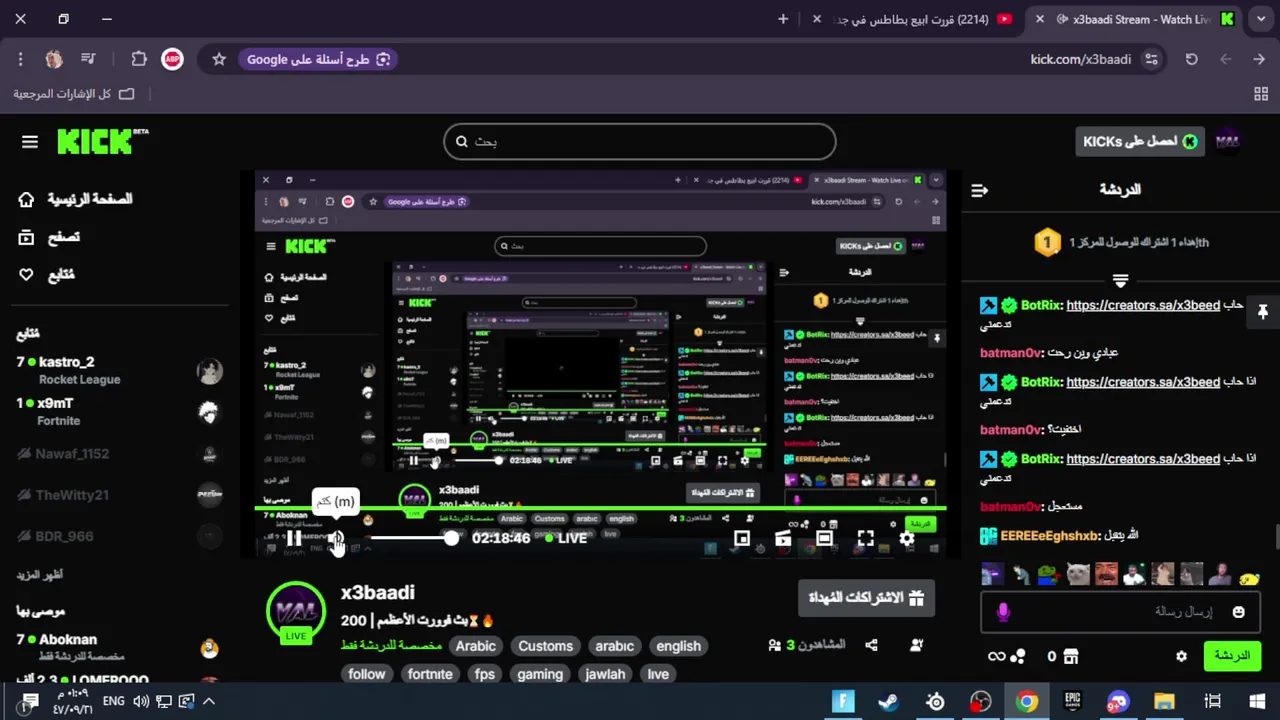Open kastro_2 channel in sidebar
Screen dimensions: 1280x720
point(120,370)
